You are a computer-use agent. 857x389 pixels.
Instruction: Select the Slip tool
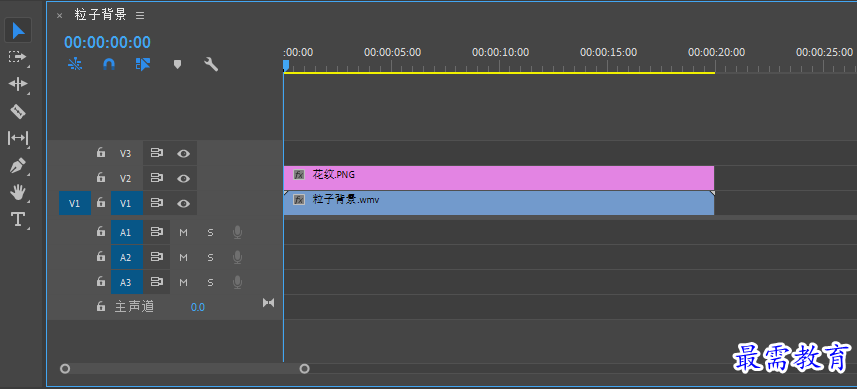tap(17, 138)
